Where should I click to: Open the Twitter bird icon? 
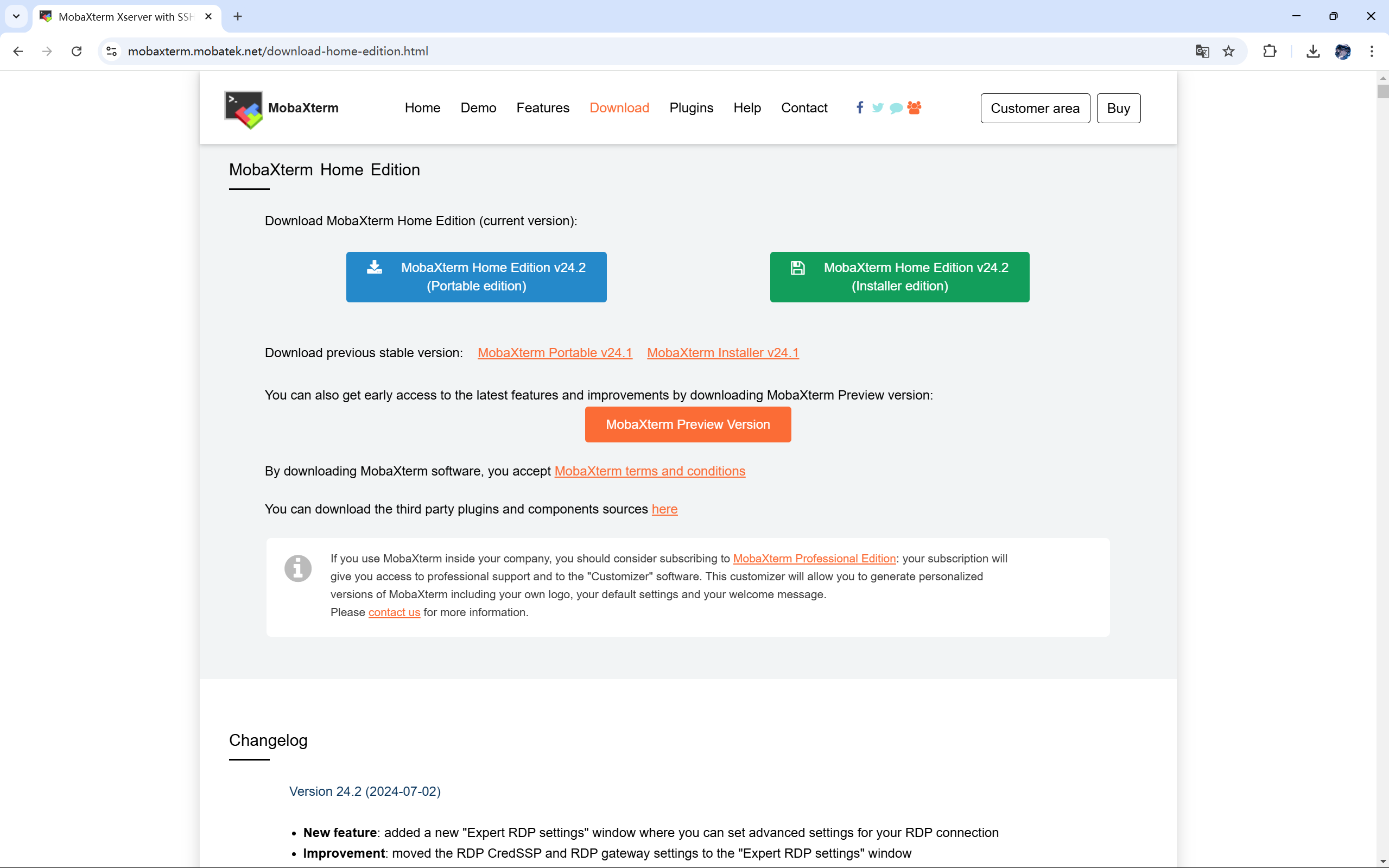click(x=878, y=107)
